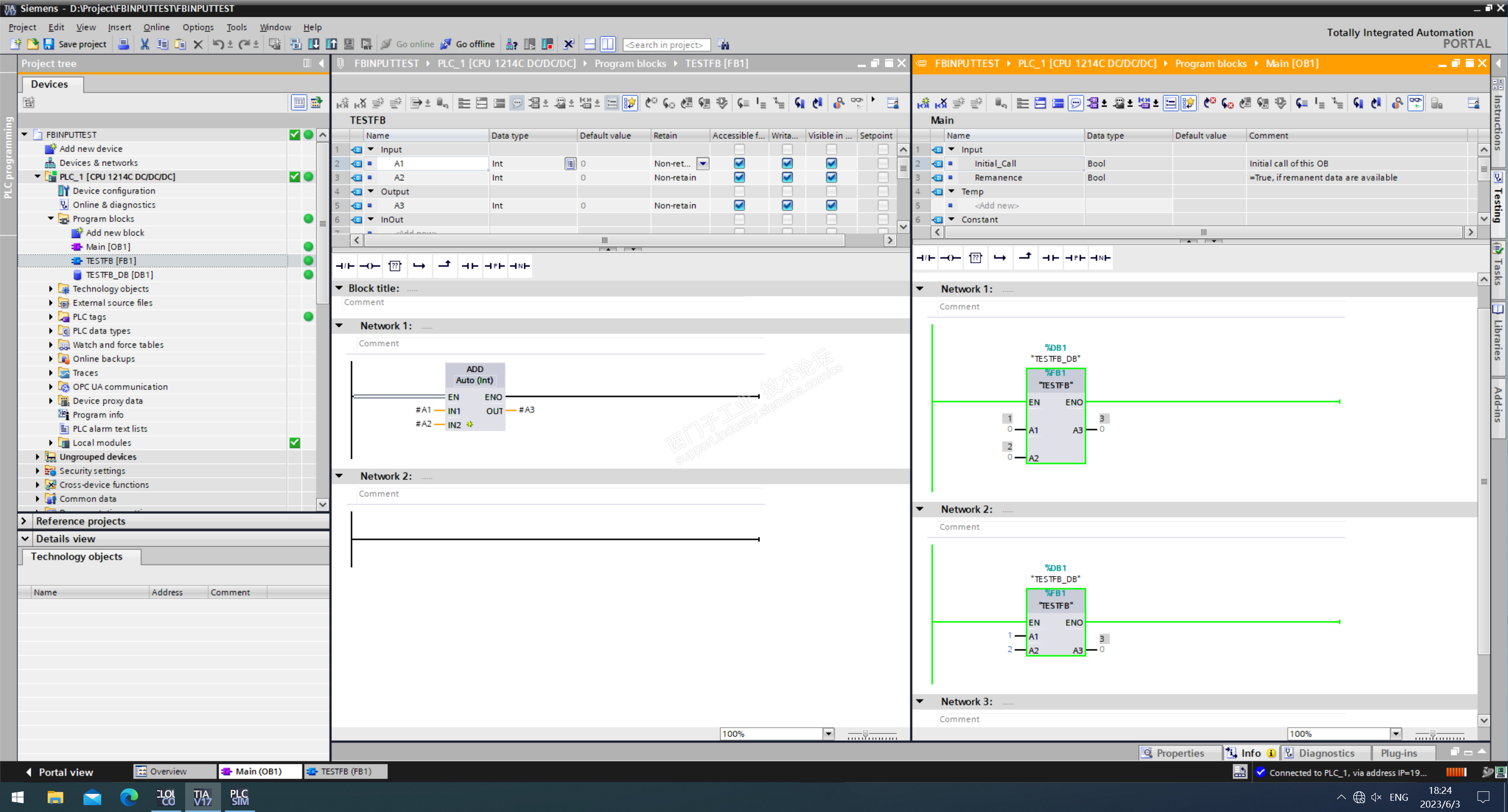This screenshot has height=812, width=1508.
Task: Enable Setpoint checkbox for A2
Action: click(883, 177)
